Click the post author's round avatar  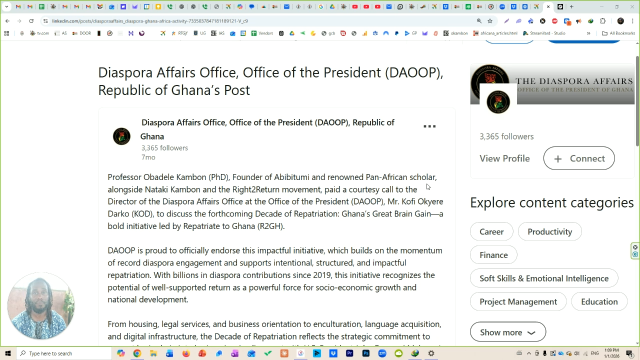tap(122, 136)
